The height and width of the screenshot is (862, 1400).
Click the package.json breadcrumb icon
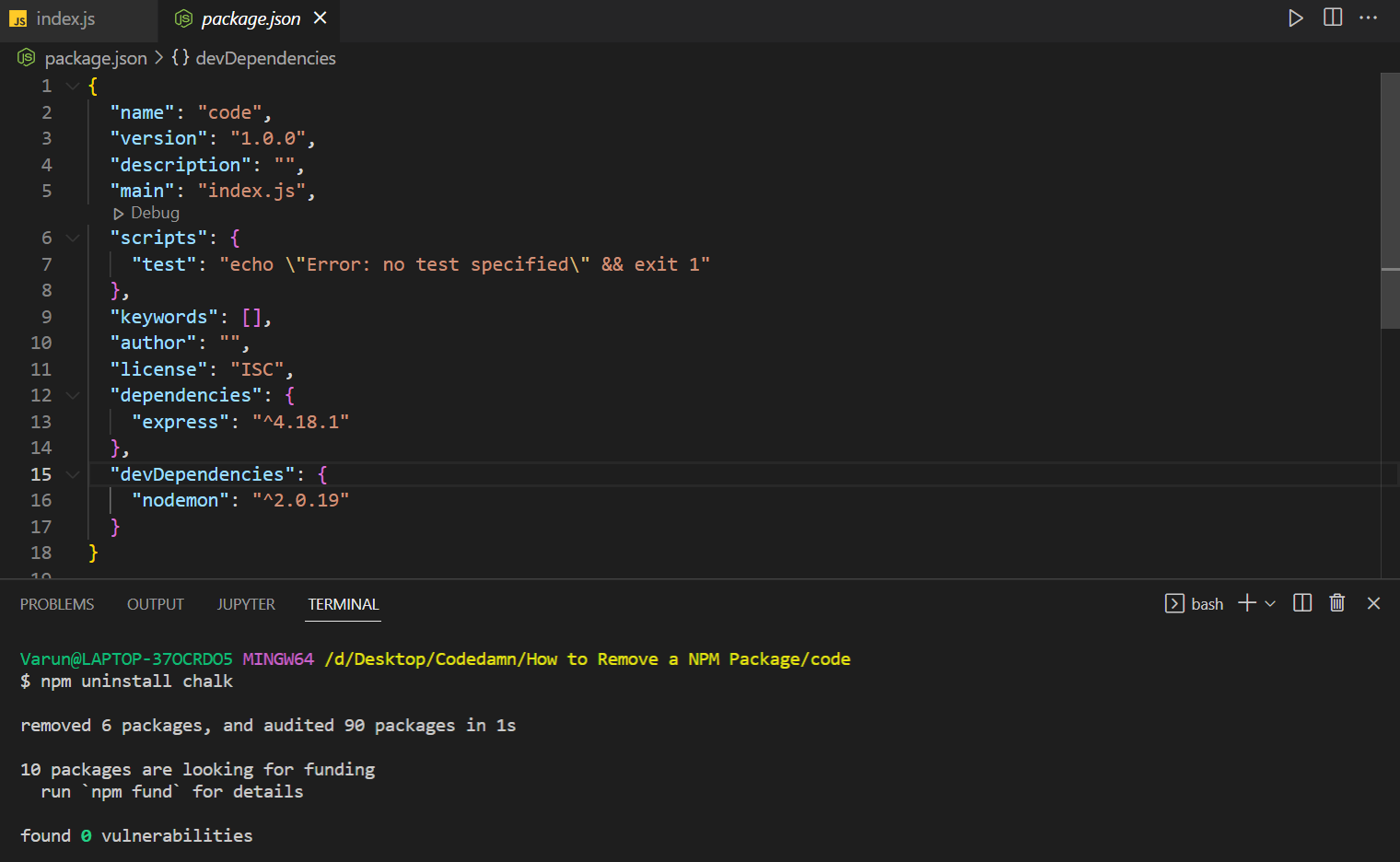point(26,57)
